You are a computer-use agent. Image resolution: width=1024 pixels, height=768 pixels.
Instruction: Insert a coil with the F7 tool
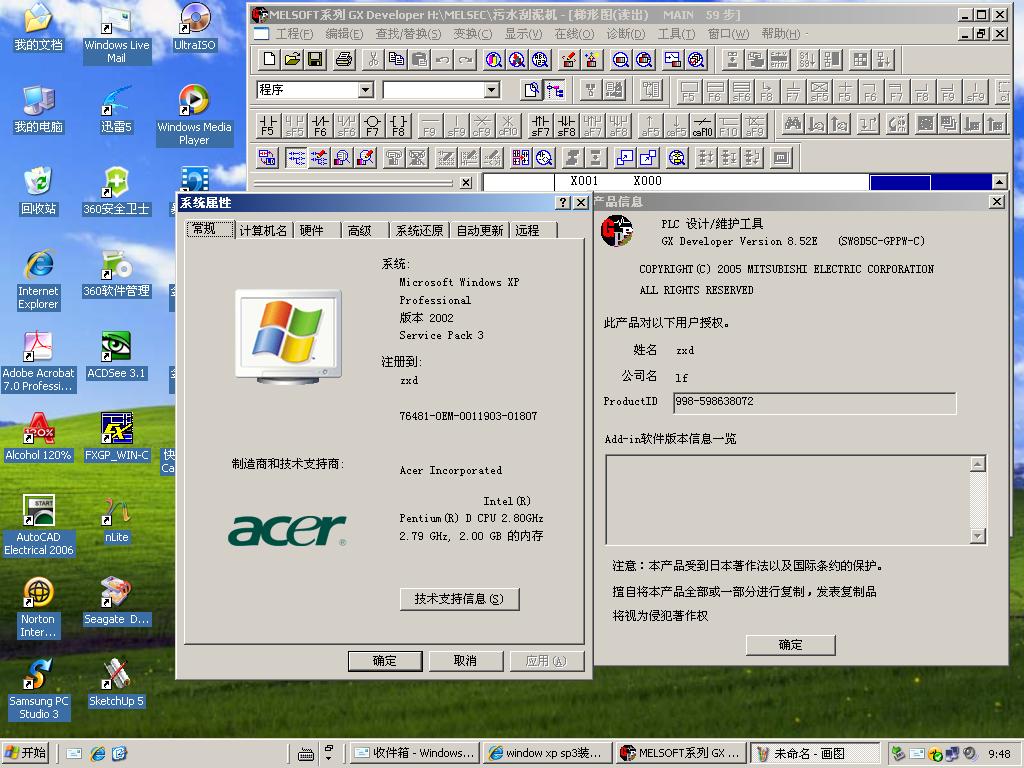(x=372, y=125)
